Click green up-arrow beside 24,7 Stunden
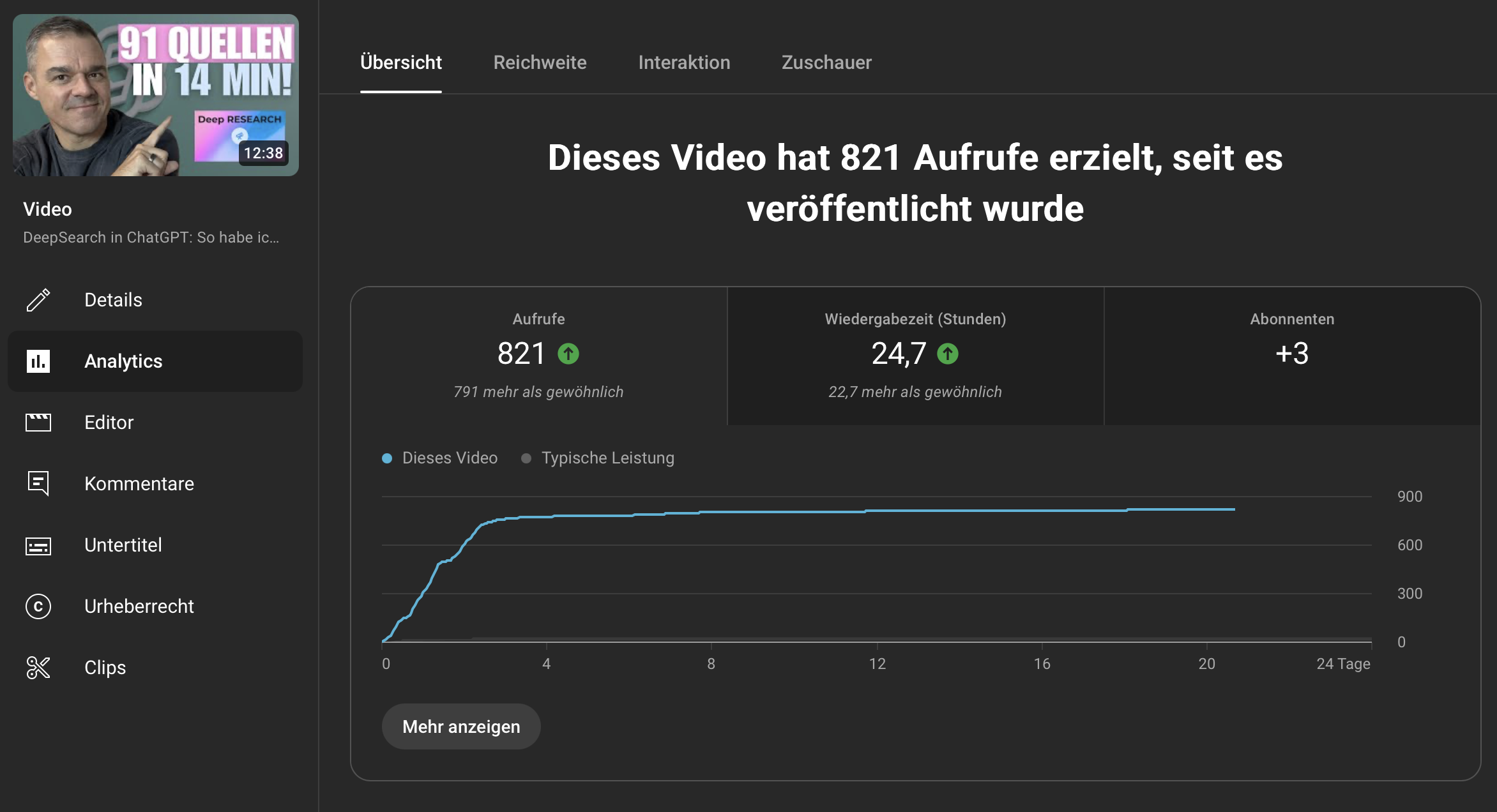1497x812 pixels. click(x=947, y=354)
